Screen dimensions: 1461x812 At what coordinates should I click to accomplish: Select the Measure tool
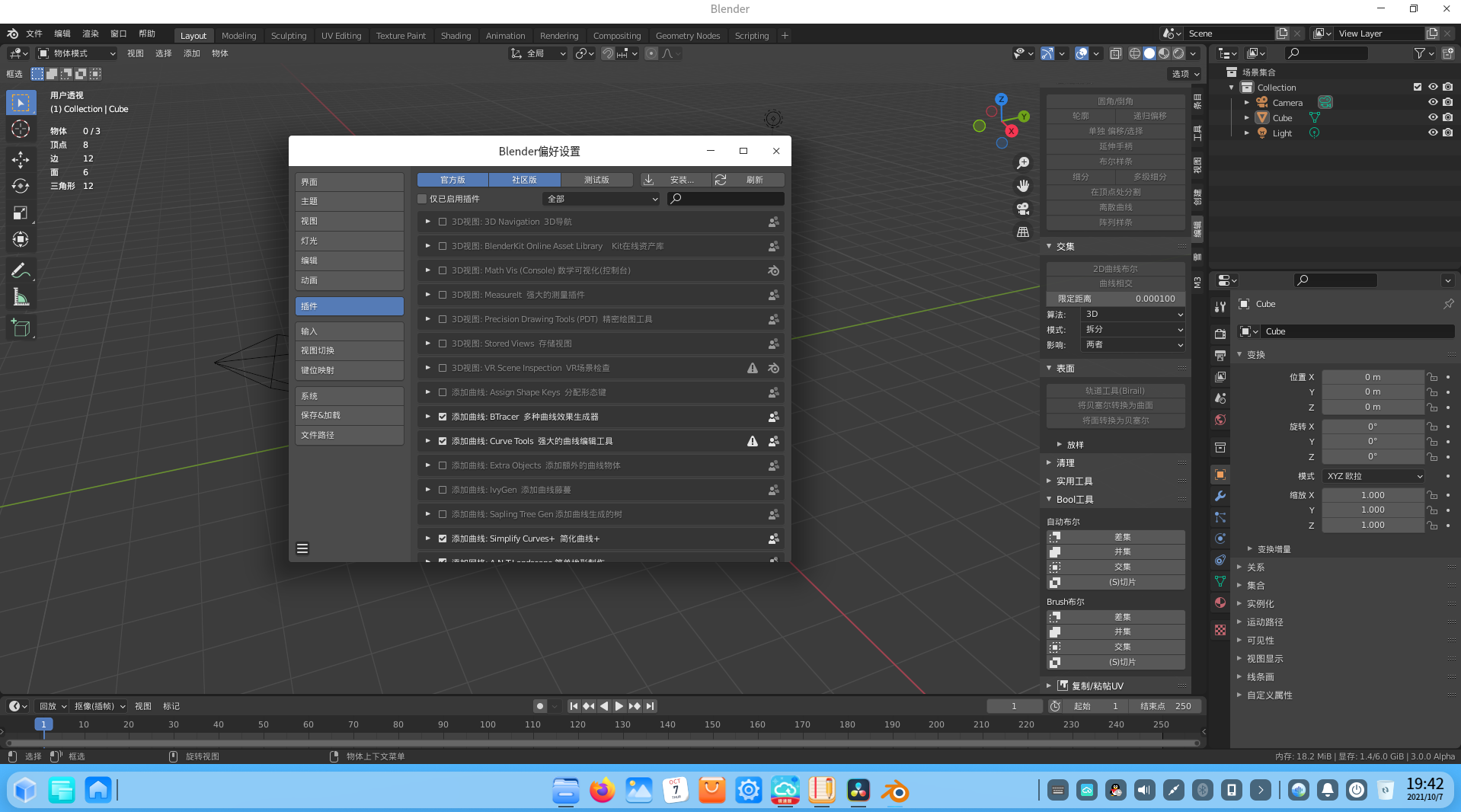pyautogui.click(x=21, y=298)
